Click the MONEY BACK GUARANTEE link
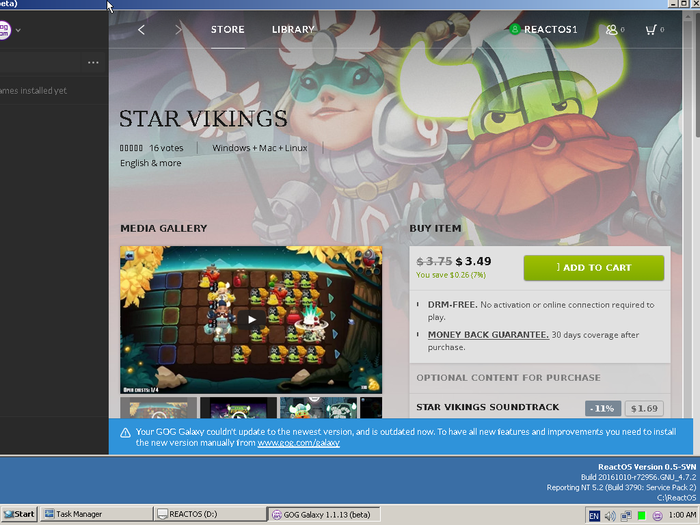 click(488, 335)
